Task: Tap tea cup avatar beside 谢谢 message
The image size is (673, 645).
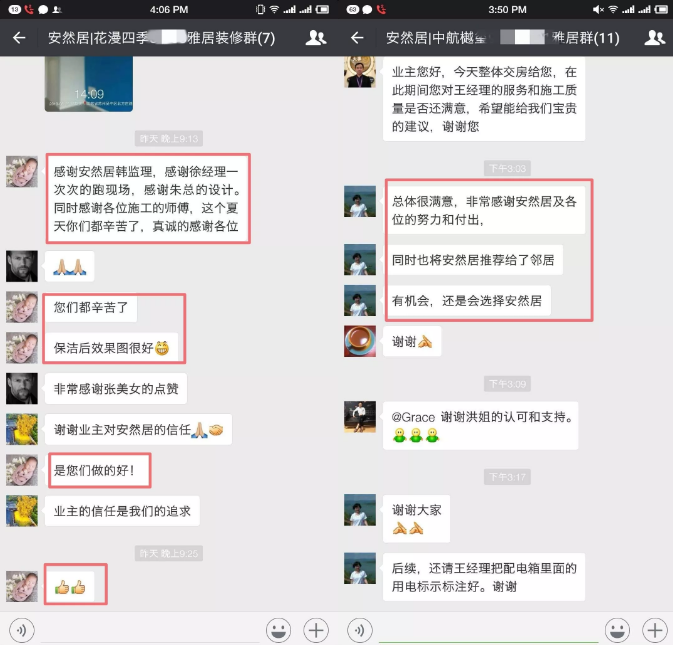Action: click(x=360, y=341)
